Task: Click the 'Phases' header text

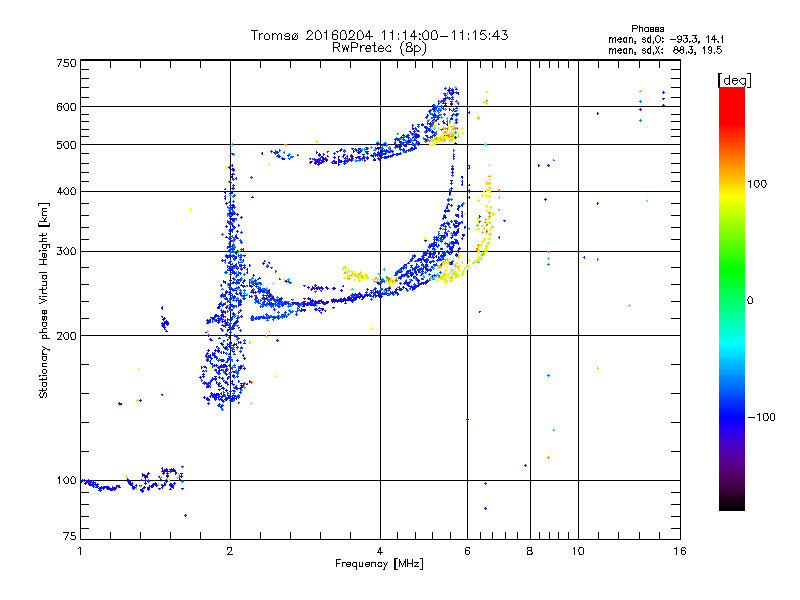Action: [647, 29]
